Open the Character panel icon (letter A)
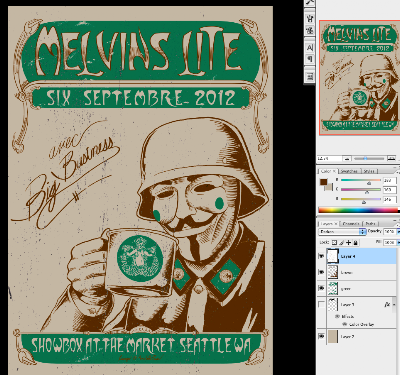This screenshot has width=400, height=375. (310, 48)
